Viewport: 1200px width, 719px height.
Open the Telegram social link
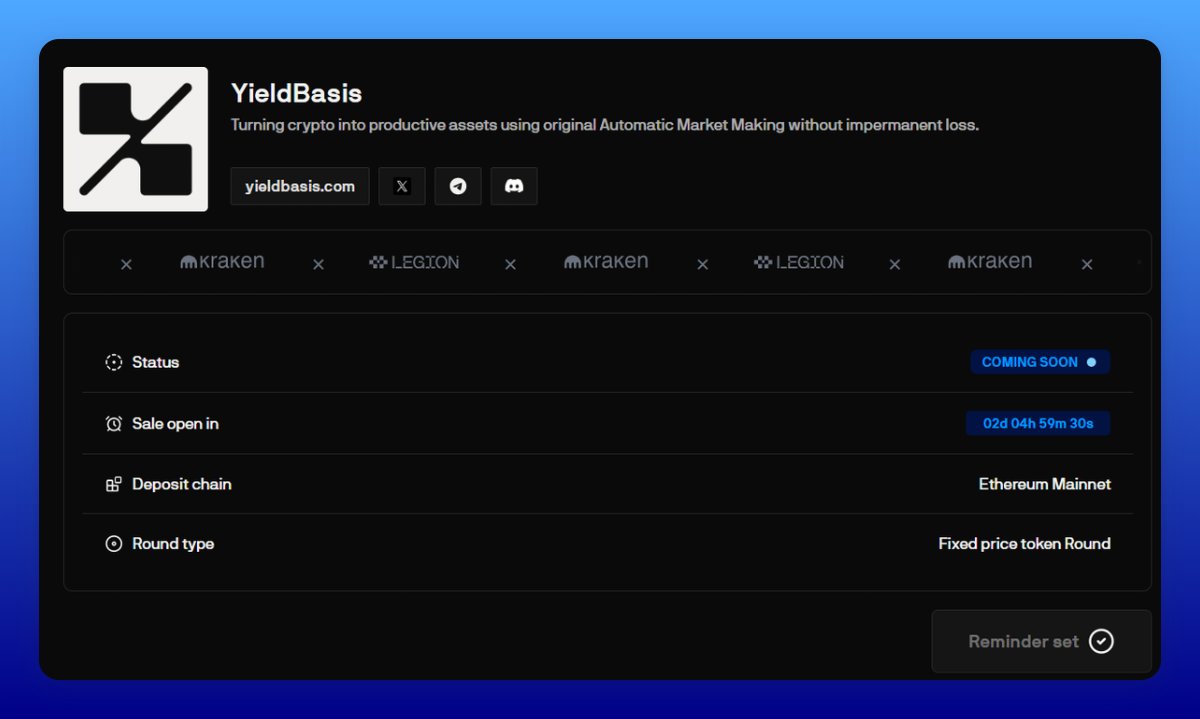(458, 186)
